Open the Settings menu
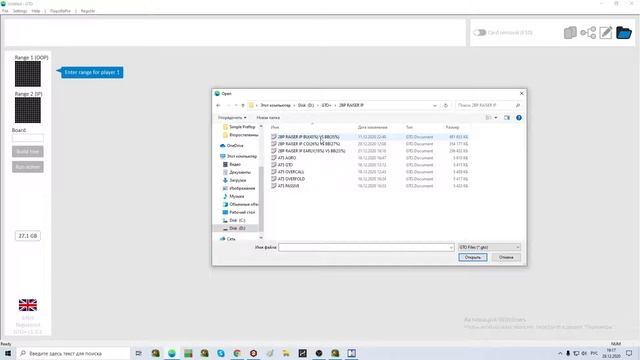The image size is (640, 360). 20,11
